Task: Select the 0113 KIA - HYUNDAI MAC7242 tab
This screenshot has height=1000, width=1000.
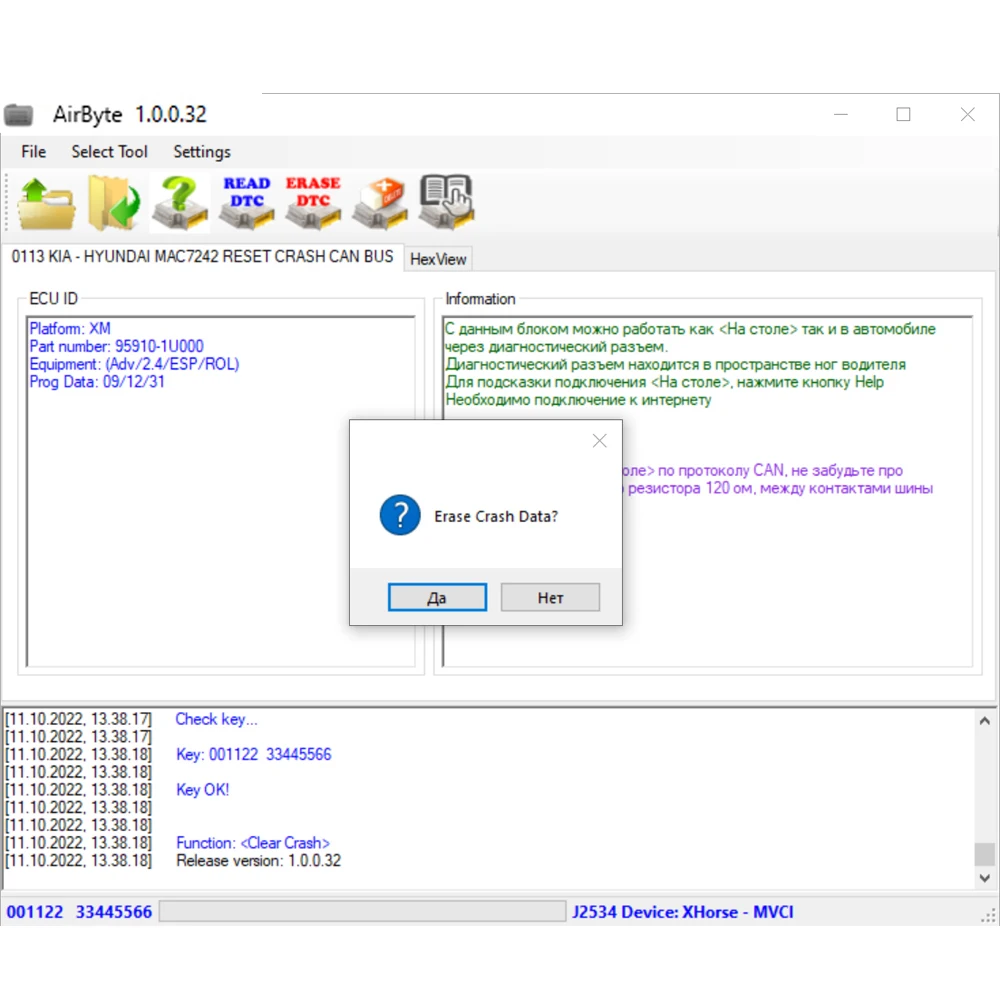Action: pos(202,256)
